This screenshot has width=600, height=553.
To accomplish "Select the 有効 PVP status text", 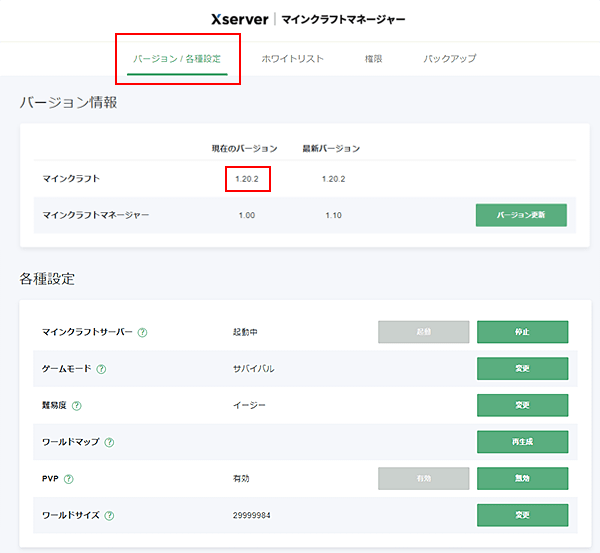I will [x=241, y=478].
